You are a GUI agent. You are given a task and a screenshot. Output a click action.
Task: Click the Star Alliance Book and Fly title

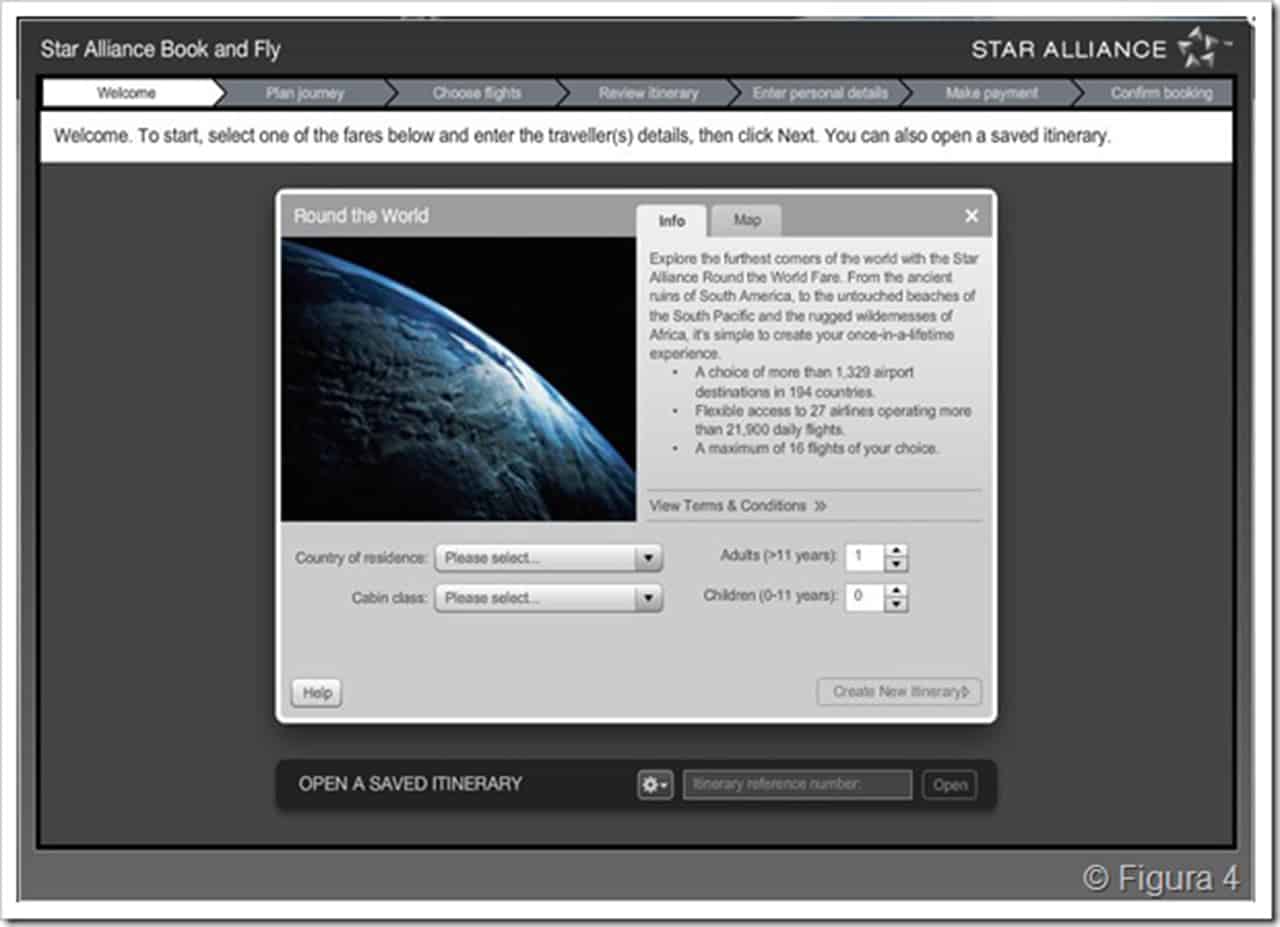click(x=161, y=49)
